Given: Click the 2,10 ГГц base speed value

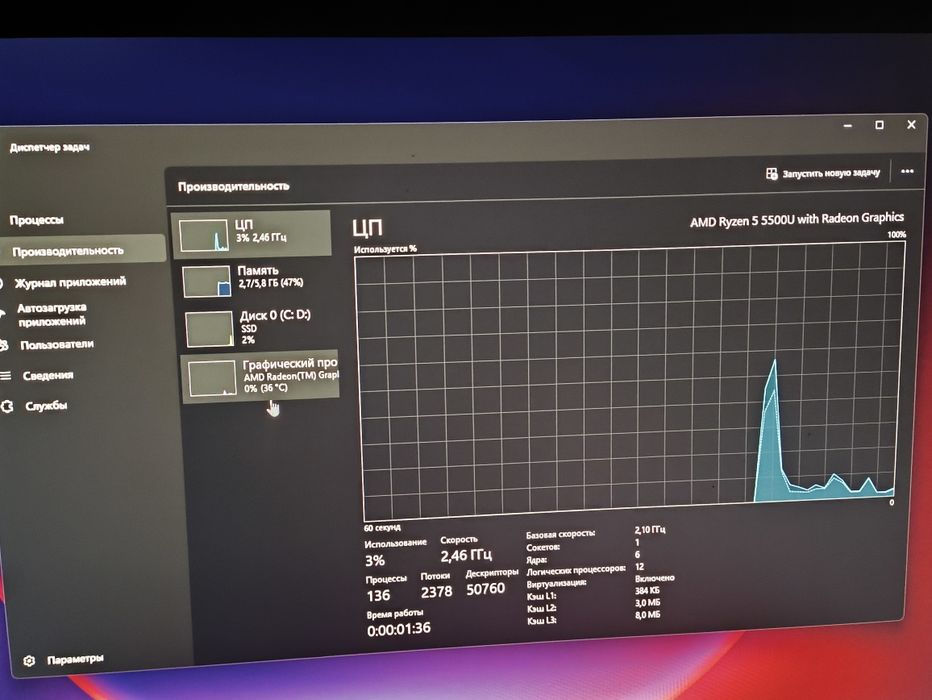Looking at the screenshot, I should [x=650, y=529].
